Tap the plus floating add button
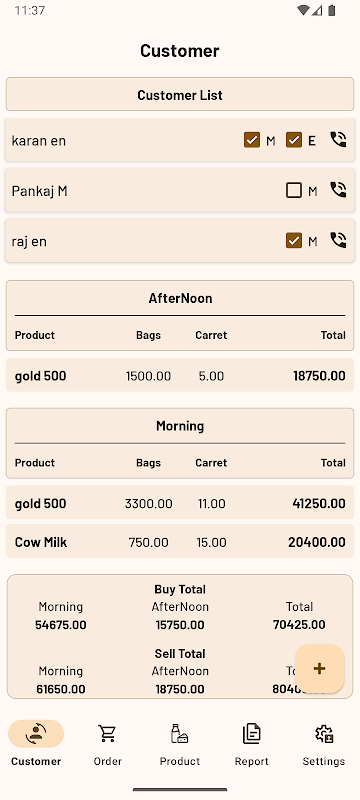Image resolution: width=360 pixels, height=800 pixels. (319, 668)
